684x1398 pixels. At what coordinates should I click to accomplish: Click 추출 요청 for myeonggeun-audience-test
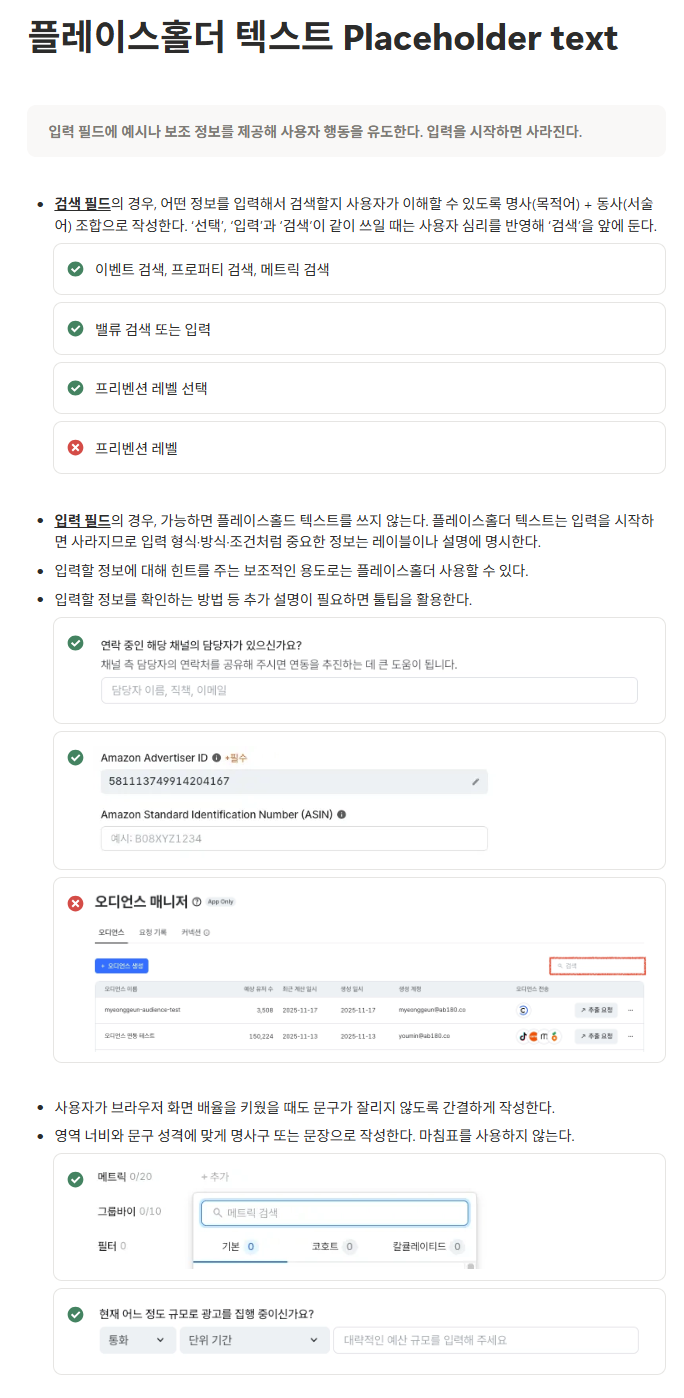tap(596, 1010)
